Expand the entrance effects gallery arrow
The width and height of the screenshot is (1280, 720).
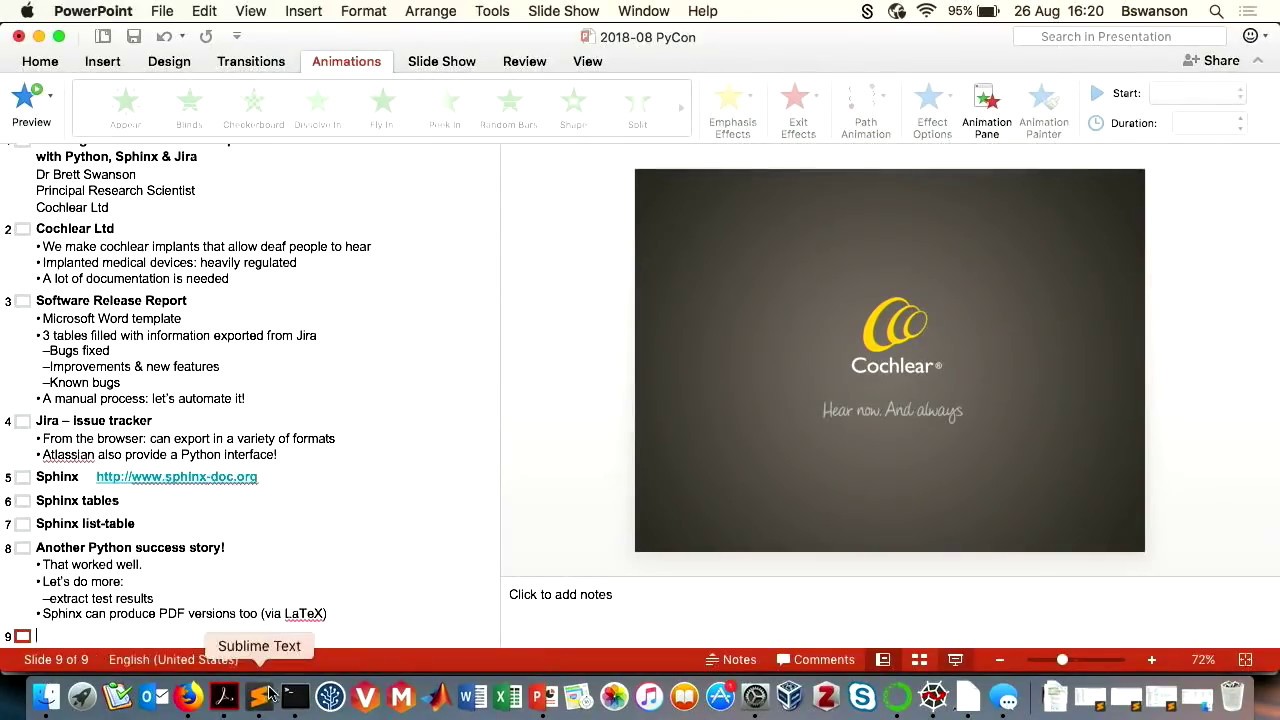[x=682, y=108]
